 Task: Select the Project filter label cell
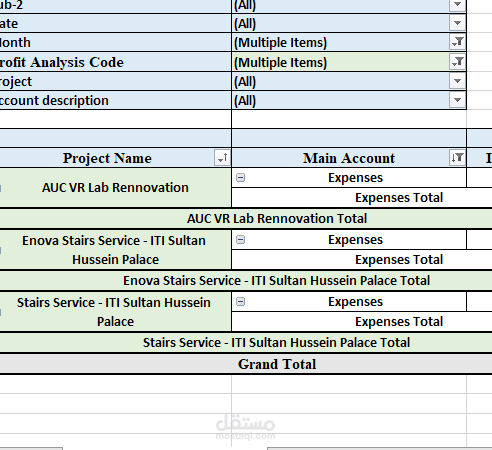[x=115, y=81]
